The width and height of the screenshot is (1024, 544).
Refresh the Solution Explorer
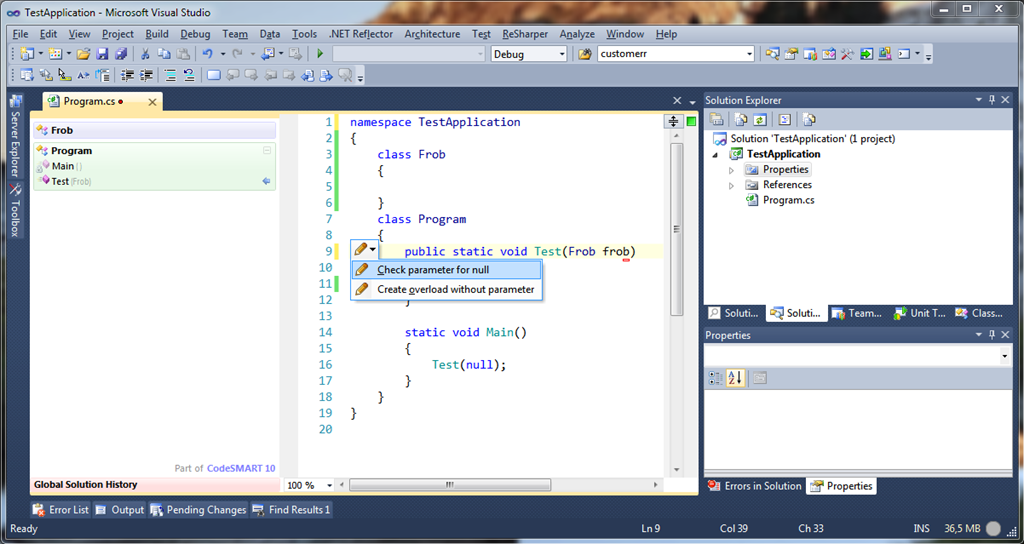click(x=760, y=120)
